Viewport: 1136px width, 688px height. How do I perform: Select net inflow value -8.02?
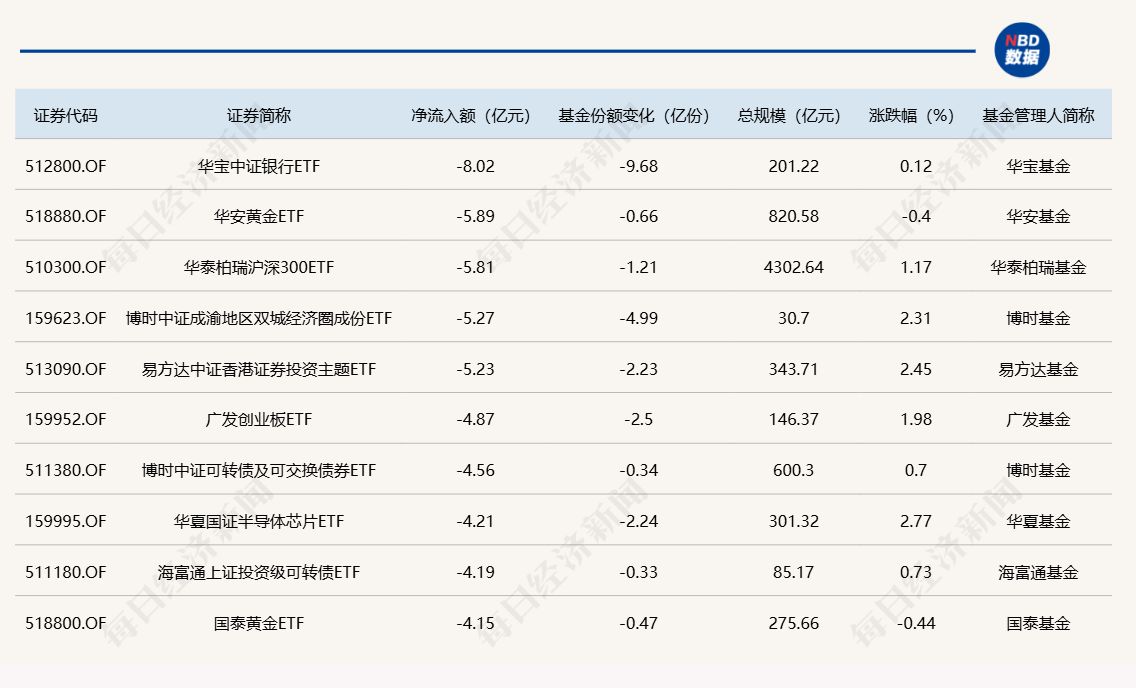click(475, 167)
